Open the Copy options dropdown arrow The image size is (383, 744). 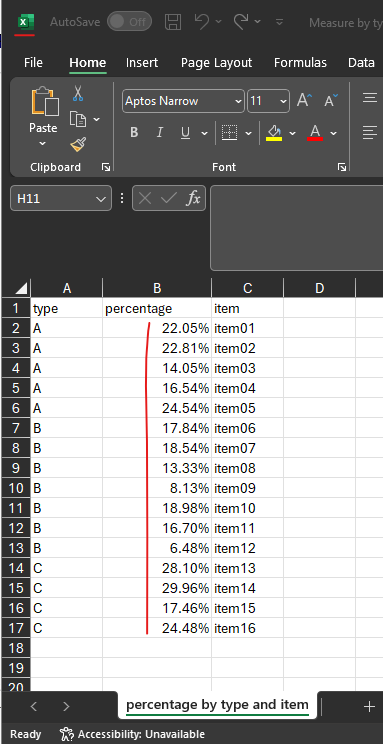pyautogui.click(x=96, y=119)
